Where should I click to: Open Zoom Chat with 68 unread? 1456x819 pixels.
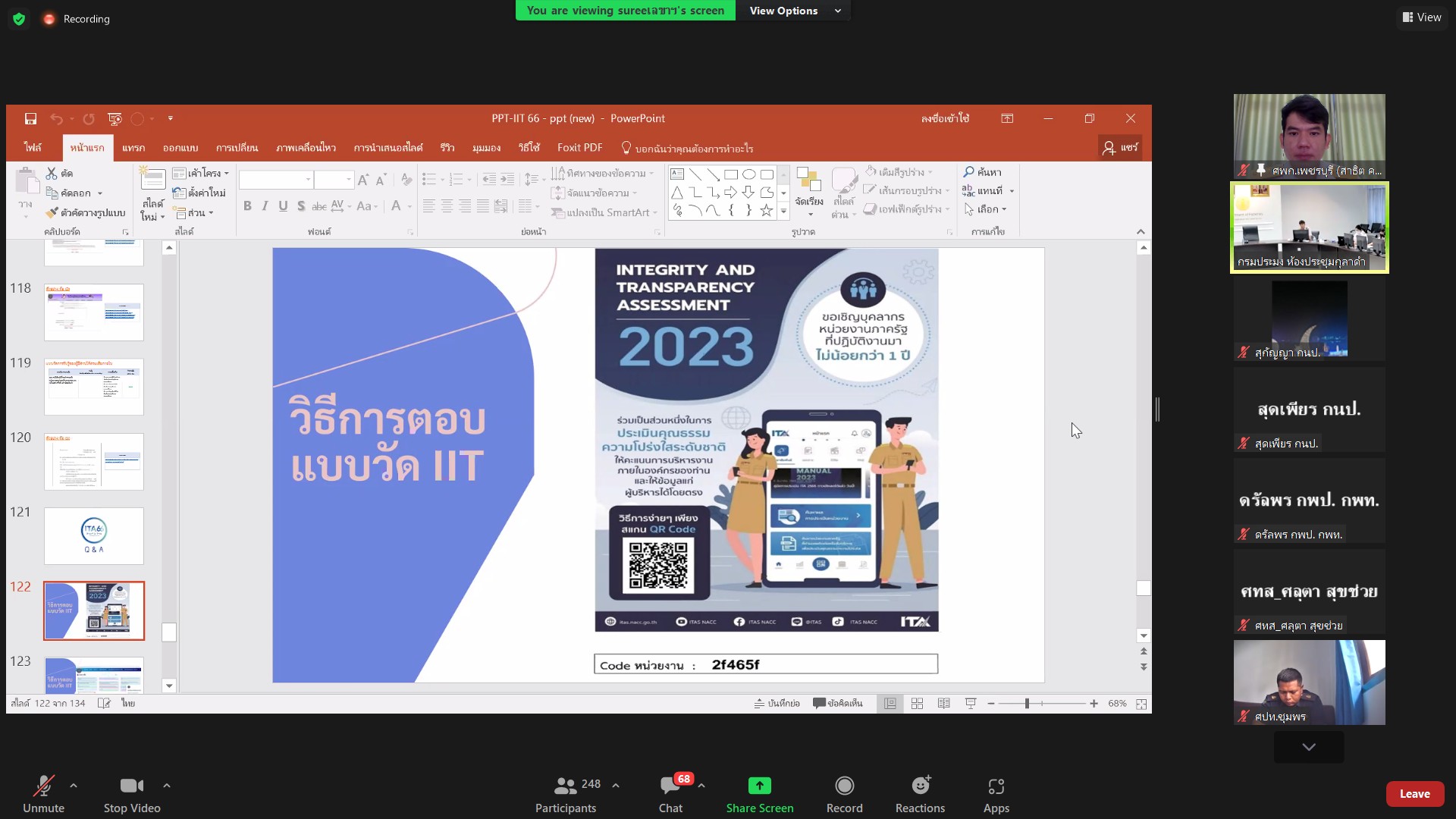point(671,793)
